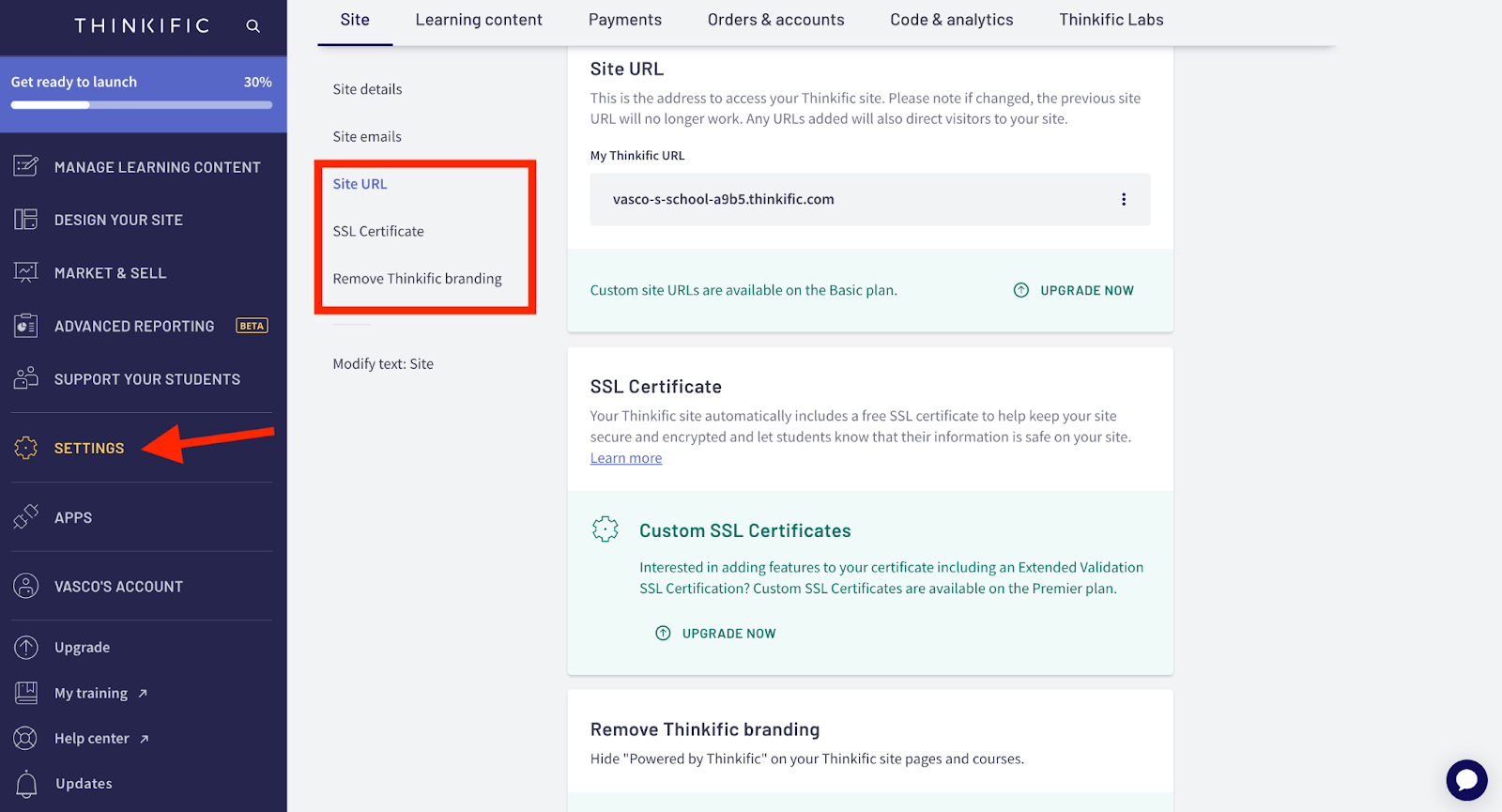Image resolution: width=1502 pixels, height=812 pixels.
Task: Open the SSL Certificate Learn more link
Action: pos(626,458)
